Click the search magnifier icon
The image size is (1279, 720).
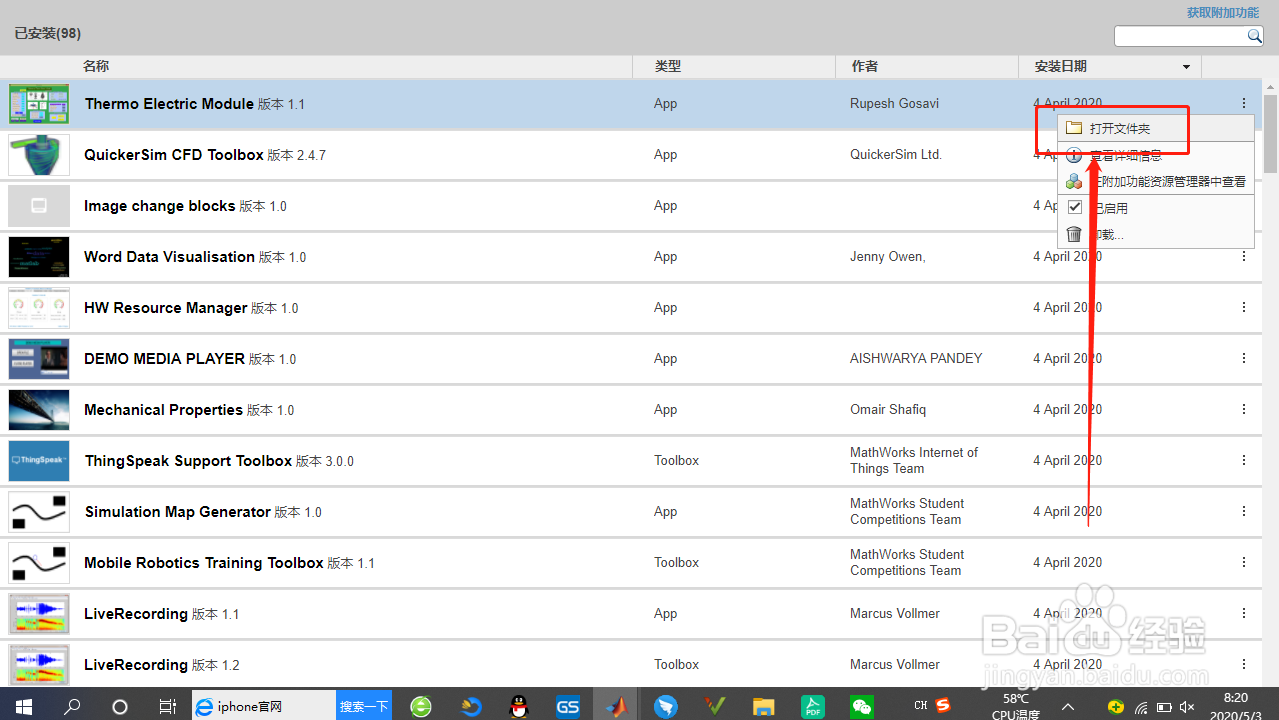pyautogui.click(x=1254, y=36)
